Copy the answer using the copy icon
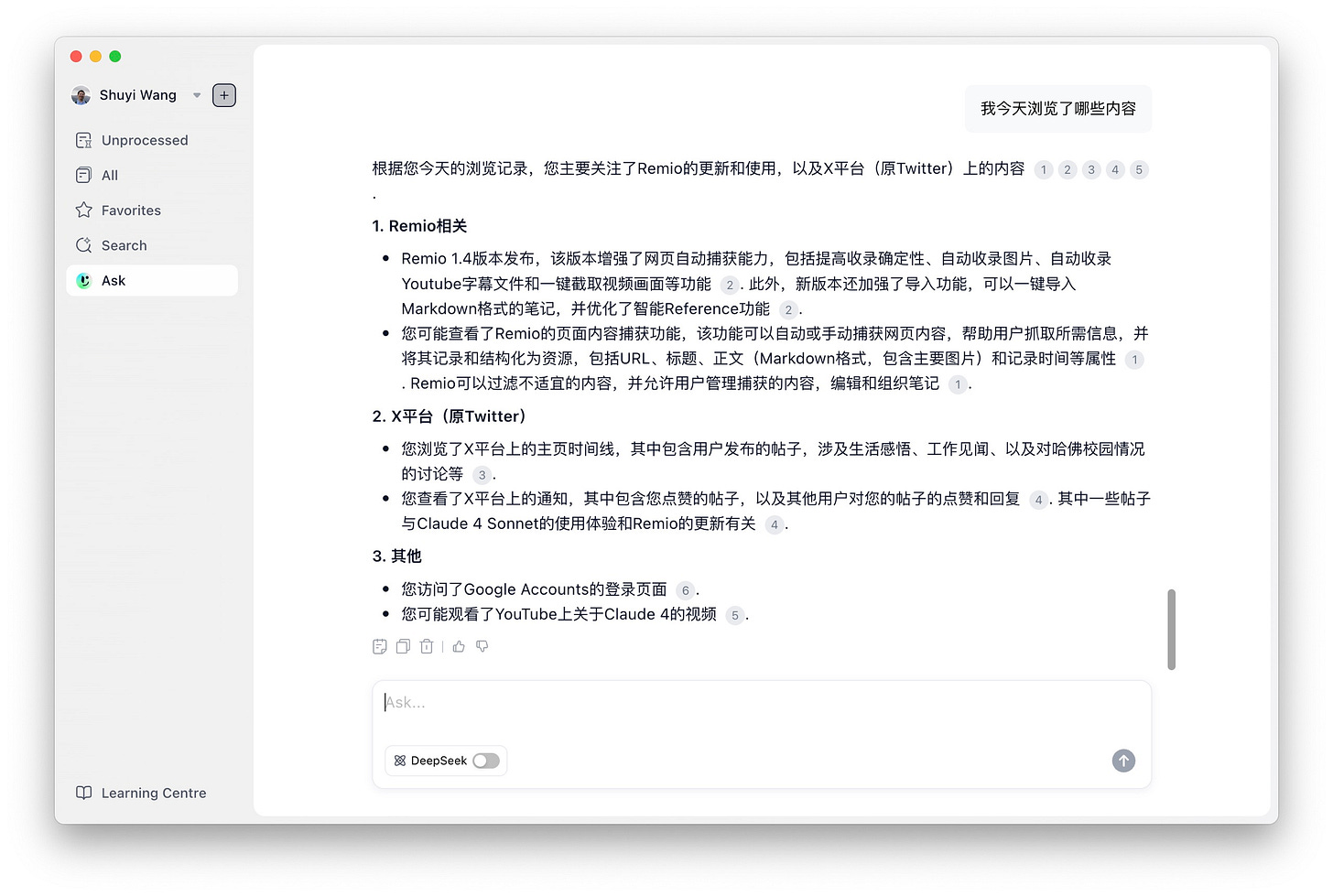Viewport: 1333px width, 896px height. tap(403, 646)
